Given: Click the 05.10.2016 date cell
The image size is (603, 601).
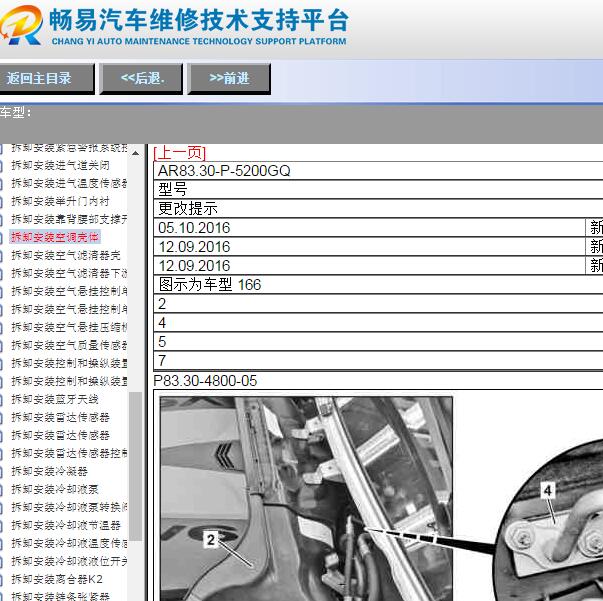Looking at the screenshot, I should (x=369, y=228).
